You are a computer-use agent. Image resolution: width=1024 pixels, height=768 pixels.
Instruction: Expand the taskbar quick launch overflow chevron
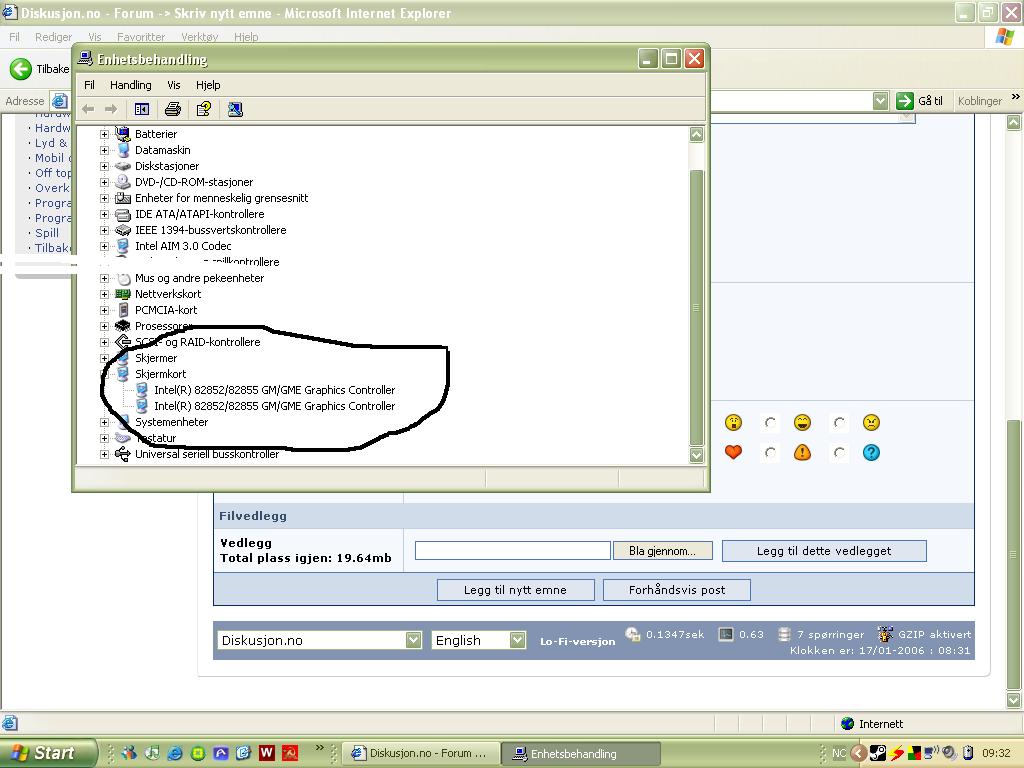point(319,747)
